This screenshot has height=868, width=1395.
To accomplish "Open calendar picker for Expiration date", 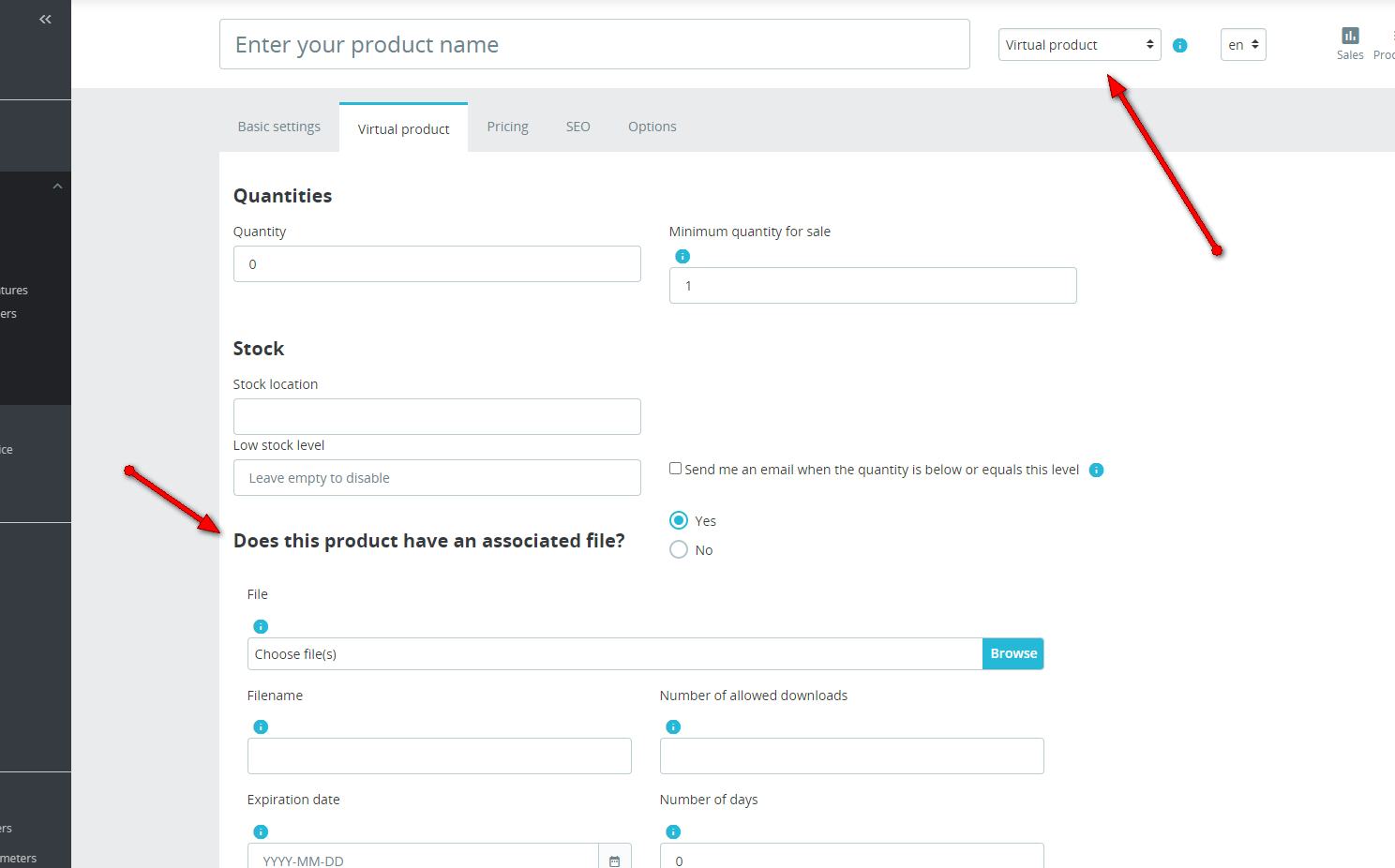I will [615, 860].
